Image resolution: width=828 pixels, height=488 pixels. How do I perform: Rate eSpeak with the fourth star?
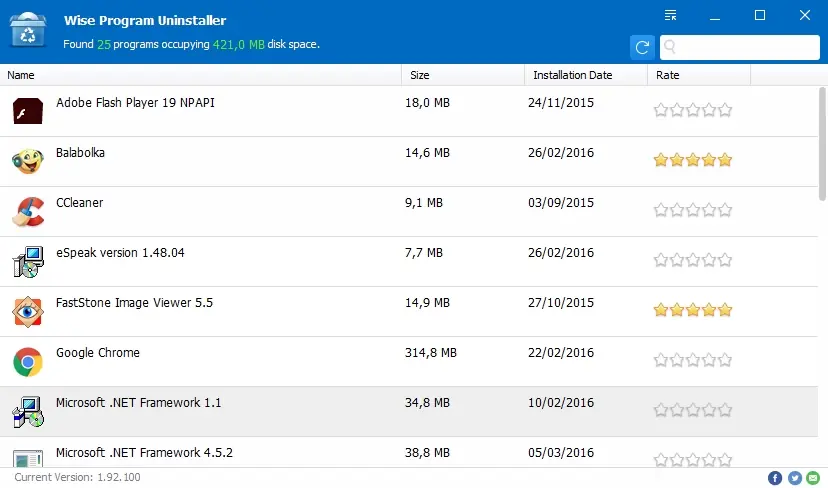tap(709, 260)
